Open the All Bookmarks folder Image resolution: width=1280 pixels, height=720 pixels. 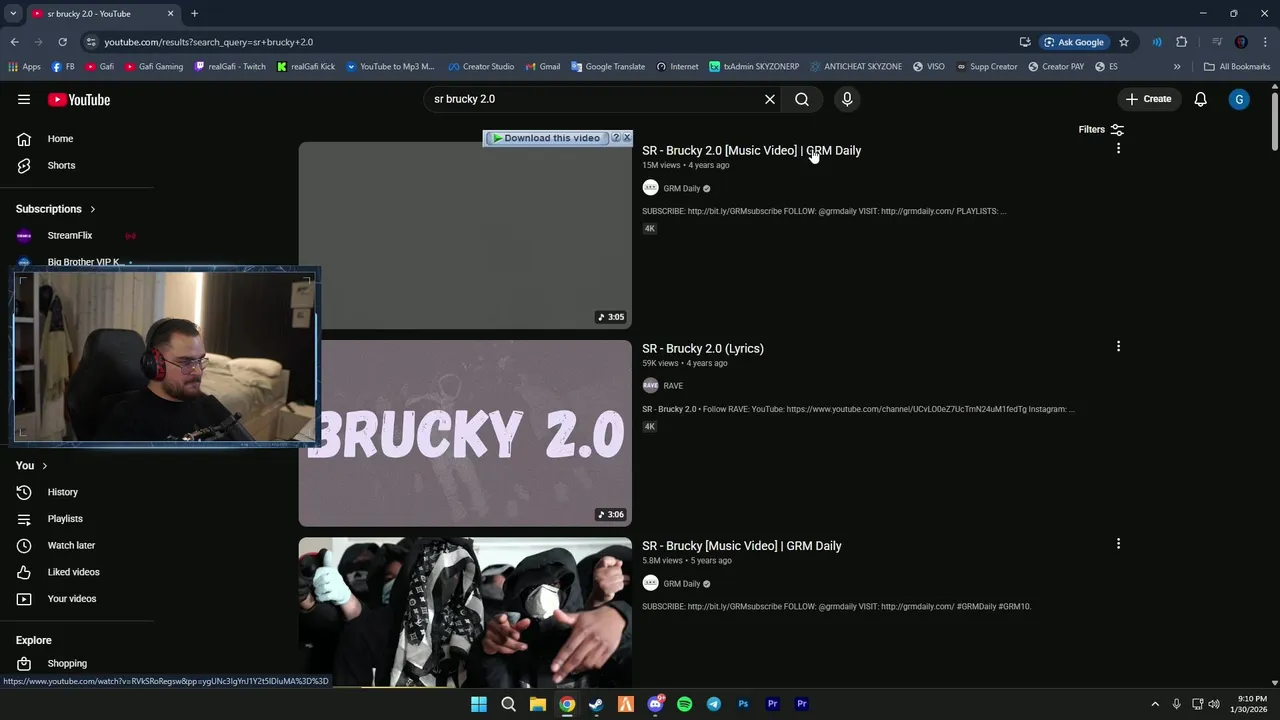(1237, 67)
